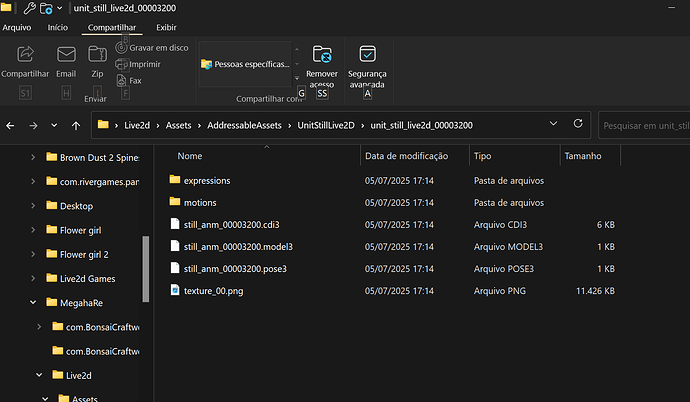Image resolution: width=690 pixels, height=402 pixels.
Task: Click Arquivo MODEL3 type cell
Action: tap(508, 247)
